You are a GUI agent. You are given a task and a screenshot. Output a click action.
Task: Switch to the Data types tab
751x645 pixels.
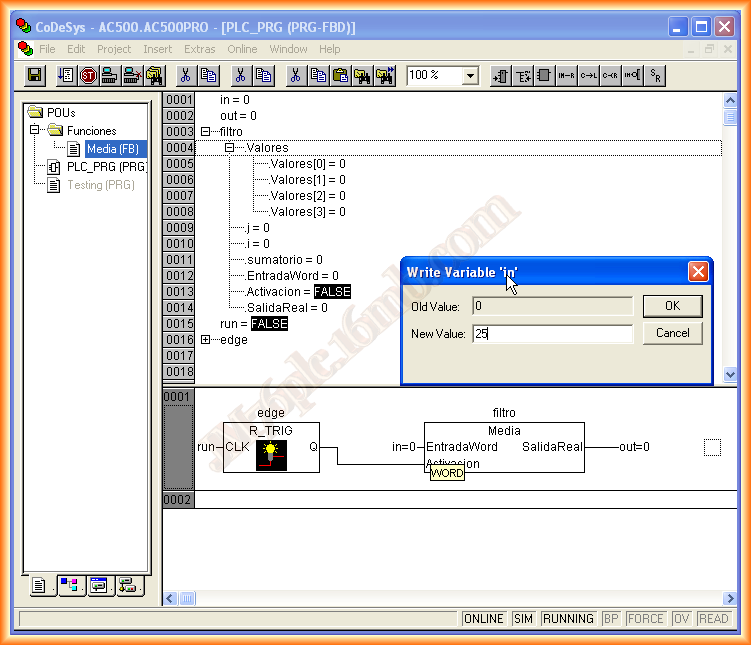70,587
